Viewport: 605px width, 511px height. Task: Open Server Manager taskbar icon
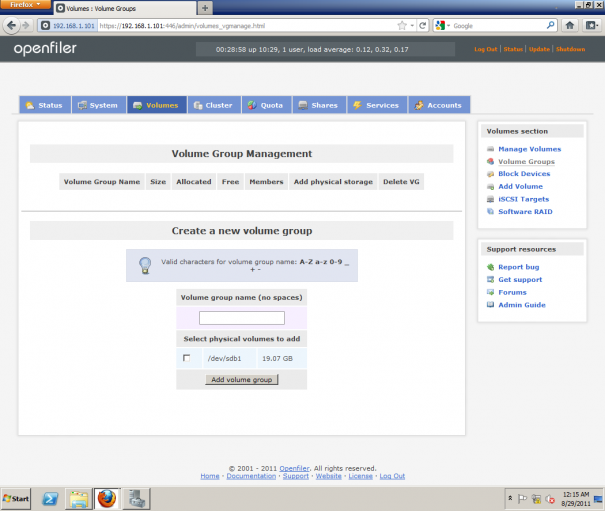tap(137, 499)
